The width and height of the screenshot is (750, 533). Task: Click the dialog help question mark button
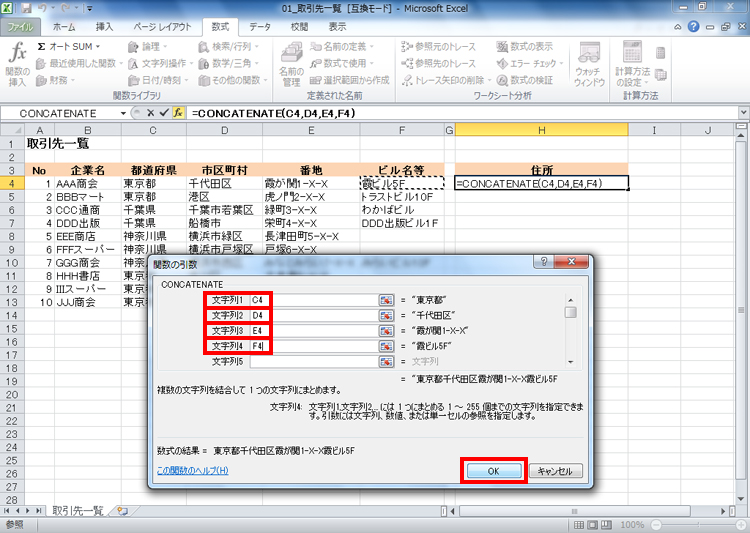tap(544, 262)
